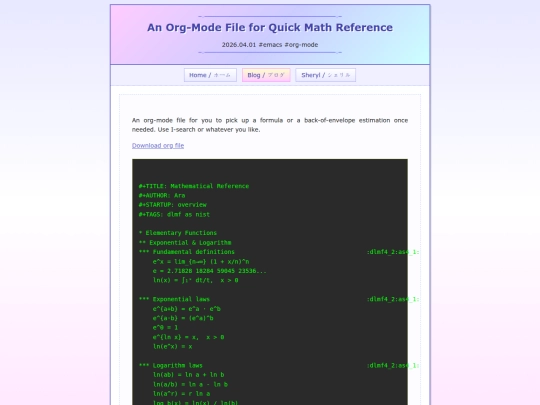The height and width of the screenshot is (405, 540).
Task: Click the ln(ab) = ln a + ln b line
Action: (188, 375)
